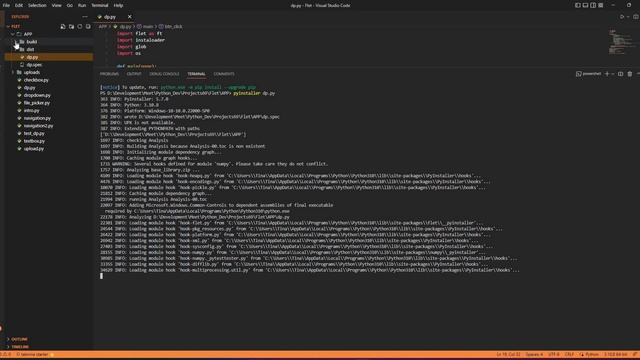Open file_picker.py from Explorer
640x360 pixels.
36,103
